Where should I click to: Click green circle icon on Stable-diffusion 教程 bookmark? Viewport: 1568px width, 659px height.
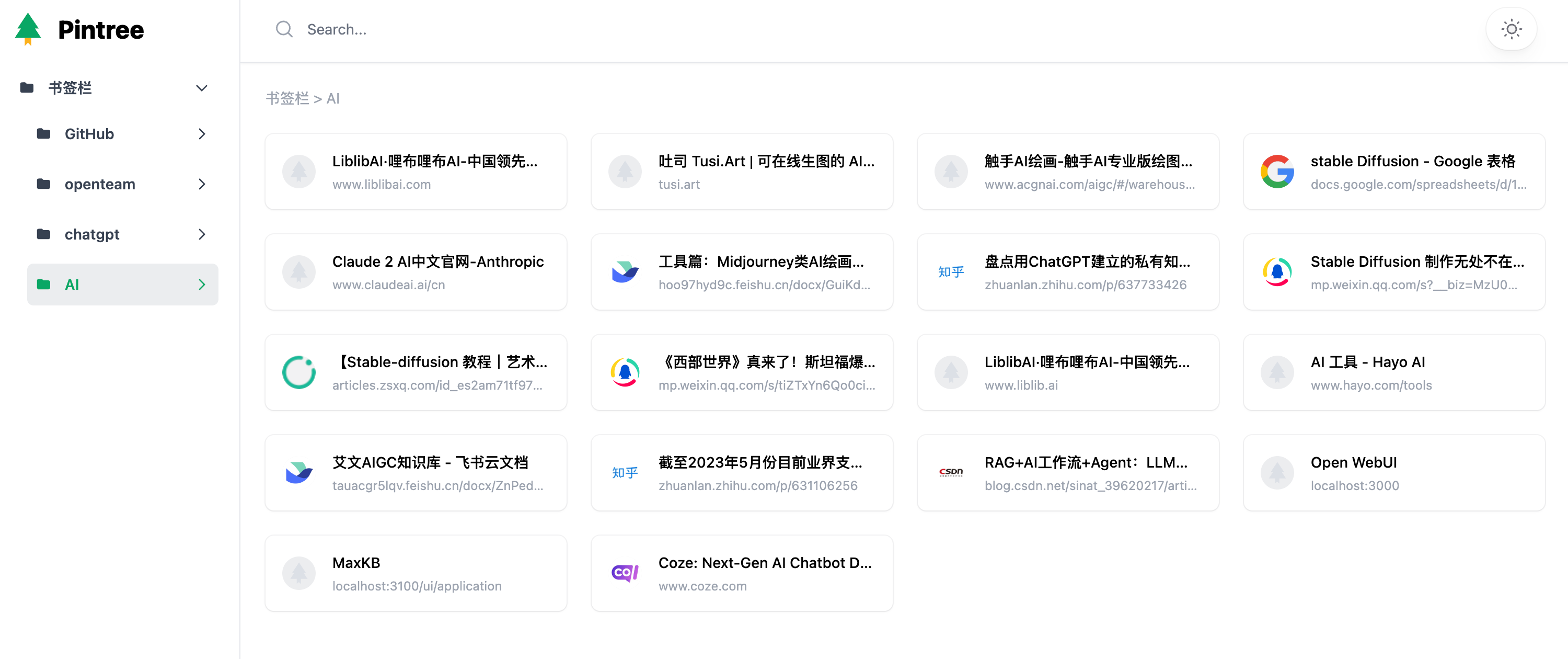[299, 372]
